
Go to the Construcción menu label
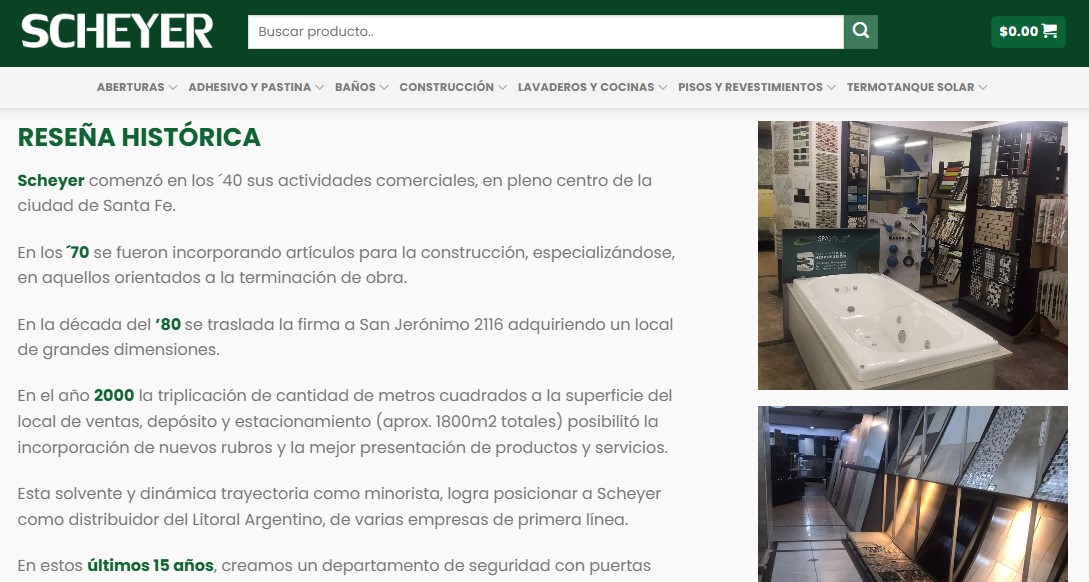[446, 88]
